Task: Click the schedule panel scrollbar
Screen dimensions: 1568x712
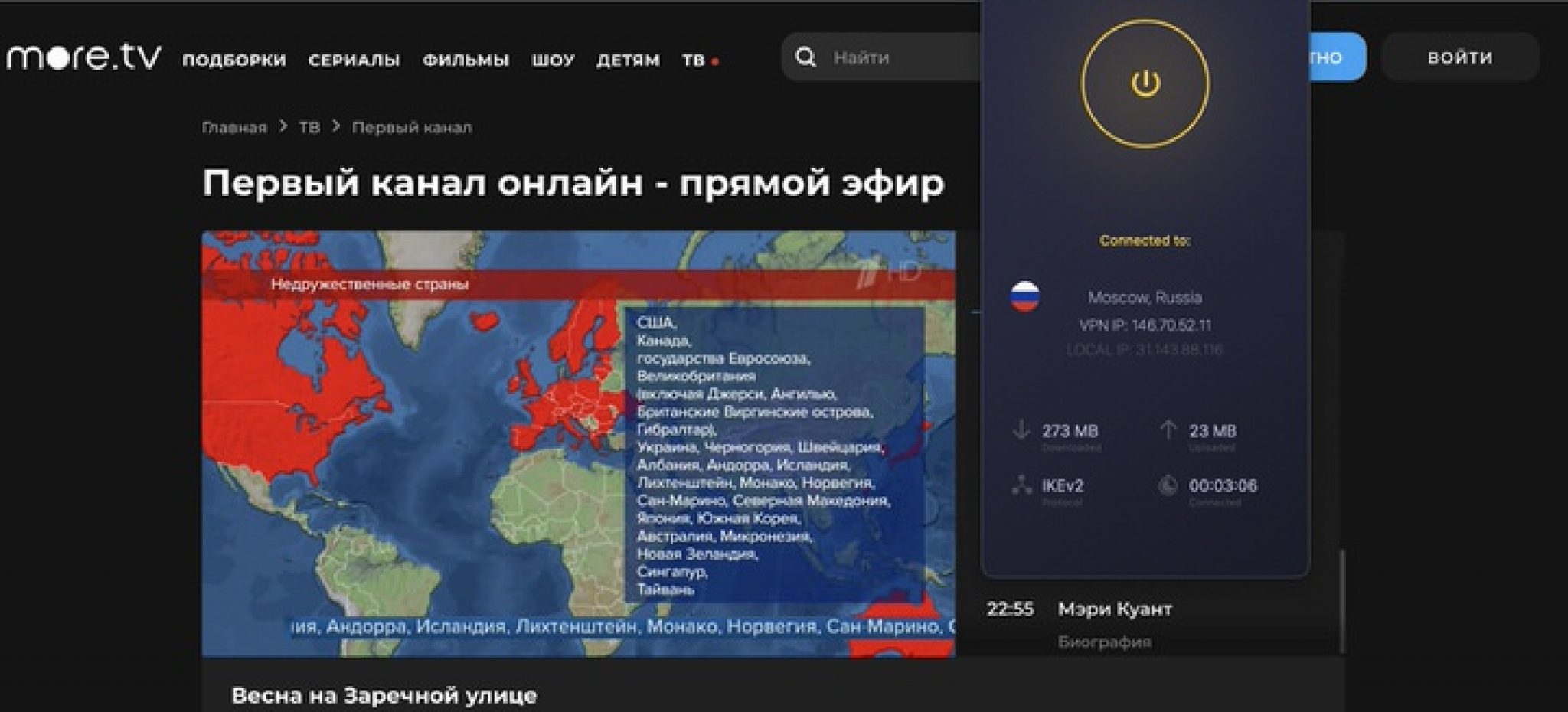Action: [x=1342, y=601]
